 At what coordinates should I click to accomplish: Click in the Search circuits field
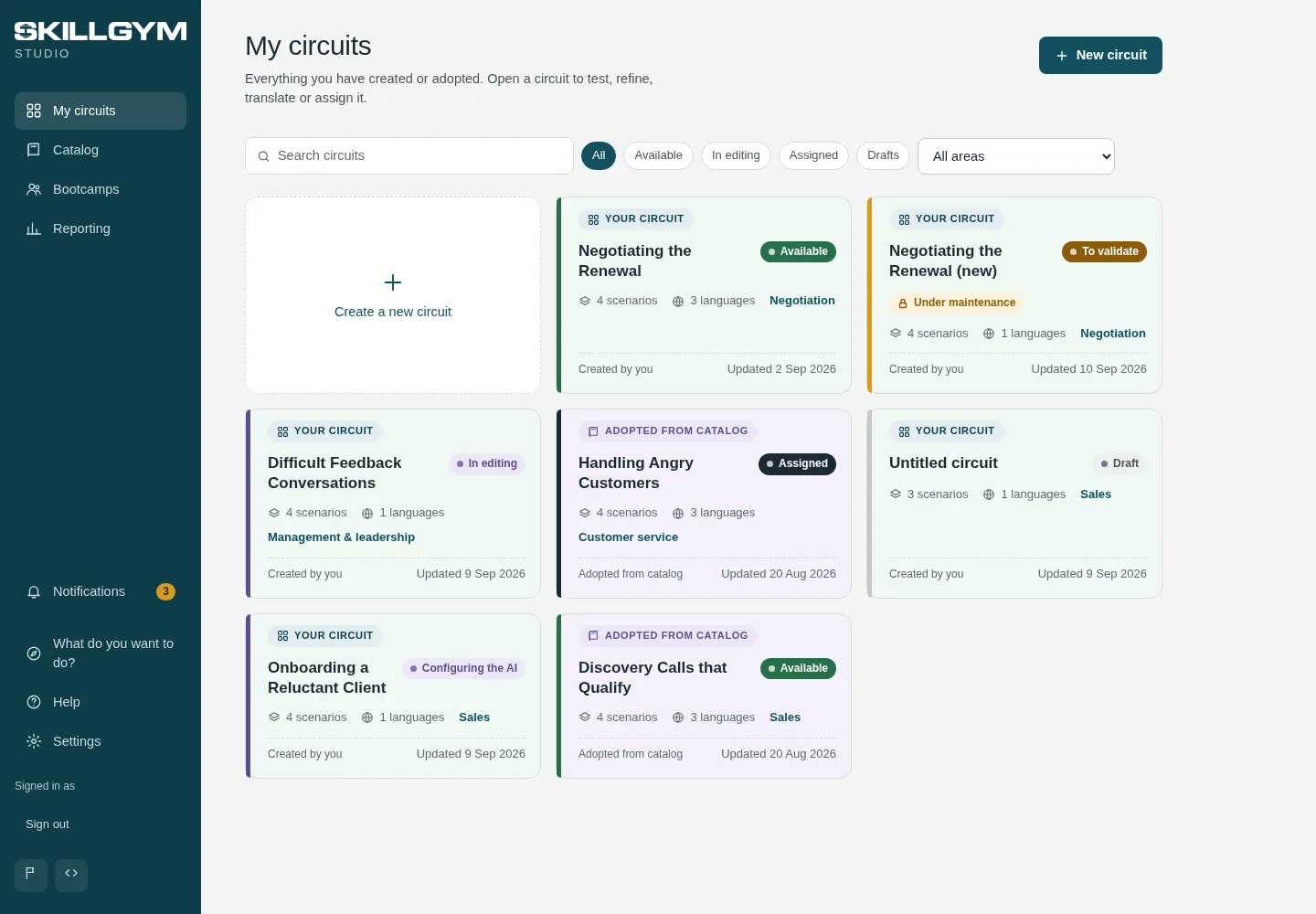tap(409, 156)
